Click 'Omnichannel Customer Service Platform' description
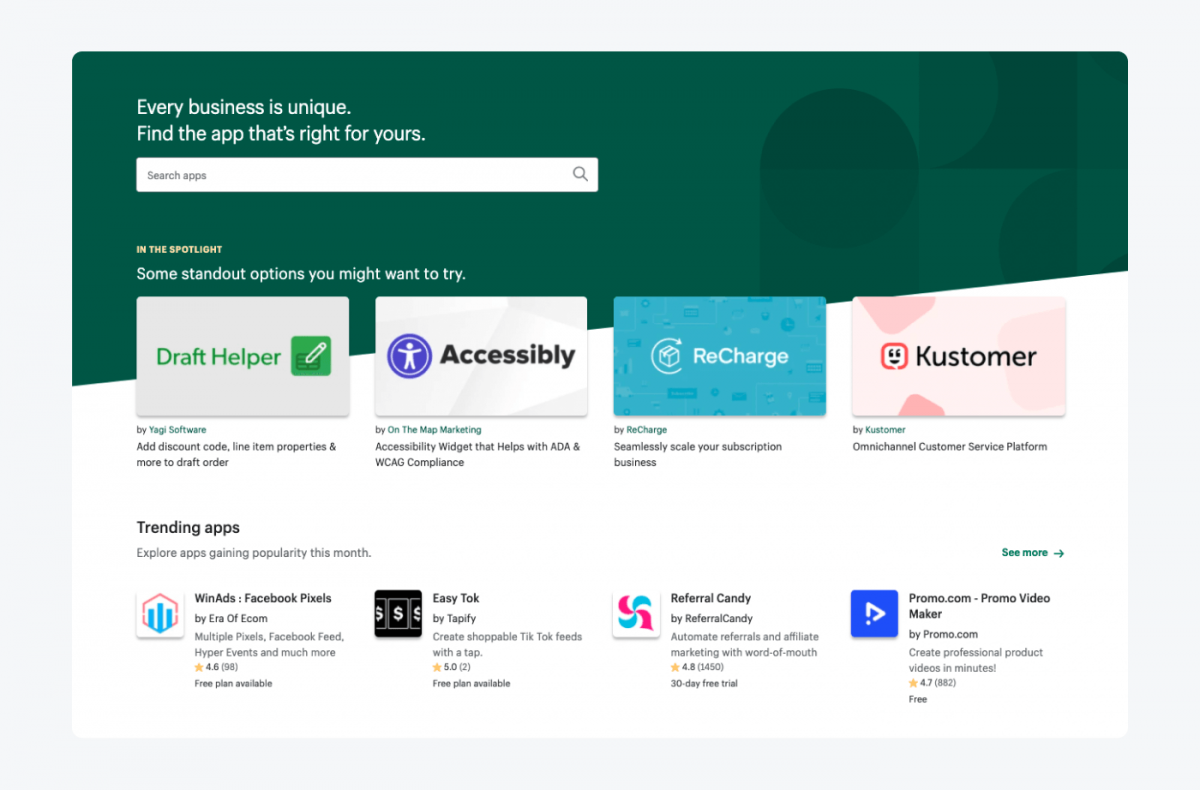The image size is (1200, 790). [x=950, y=447]
